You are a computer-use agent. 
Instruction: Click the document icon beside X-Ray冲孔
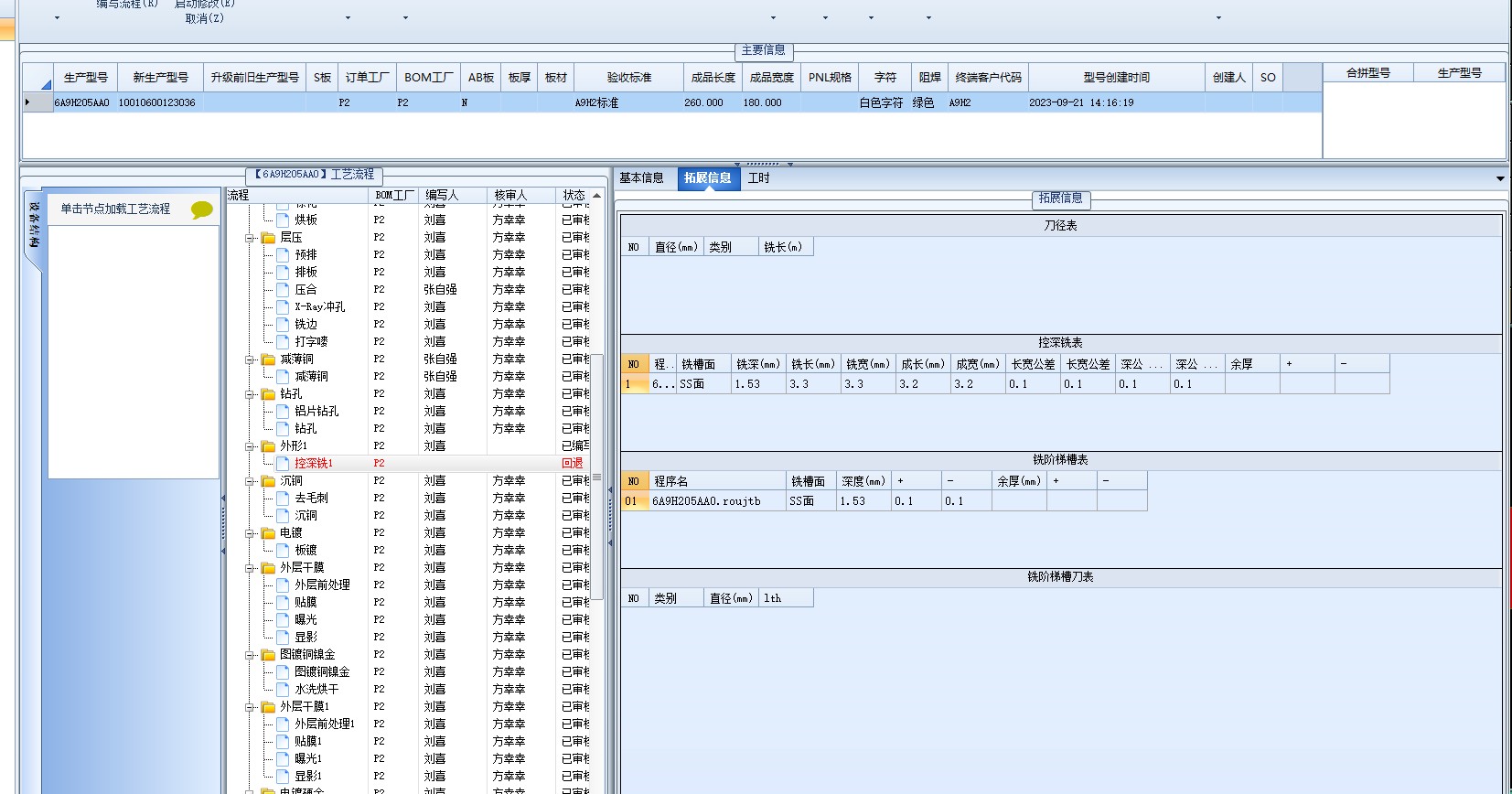(283, 306)
